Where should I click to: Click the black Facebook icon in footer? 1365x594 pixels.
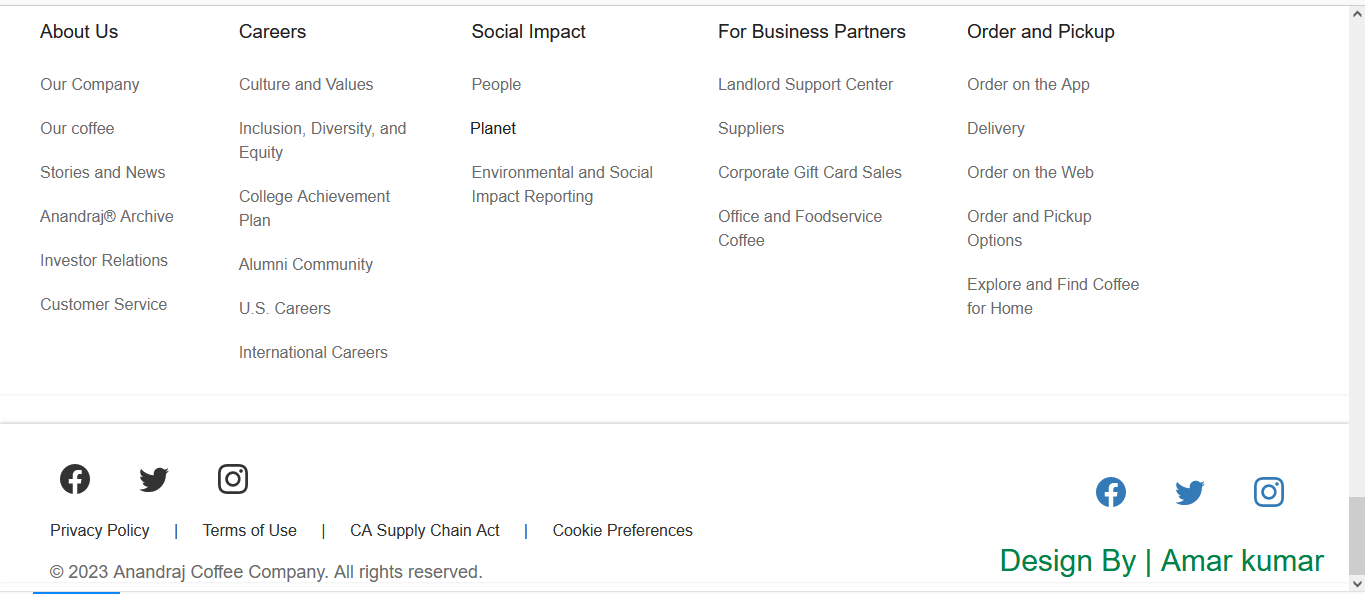(x=75, y=480)
